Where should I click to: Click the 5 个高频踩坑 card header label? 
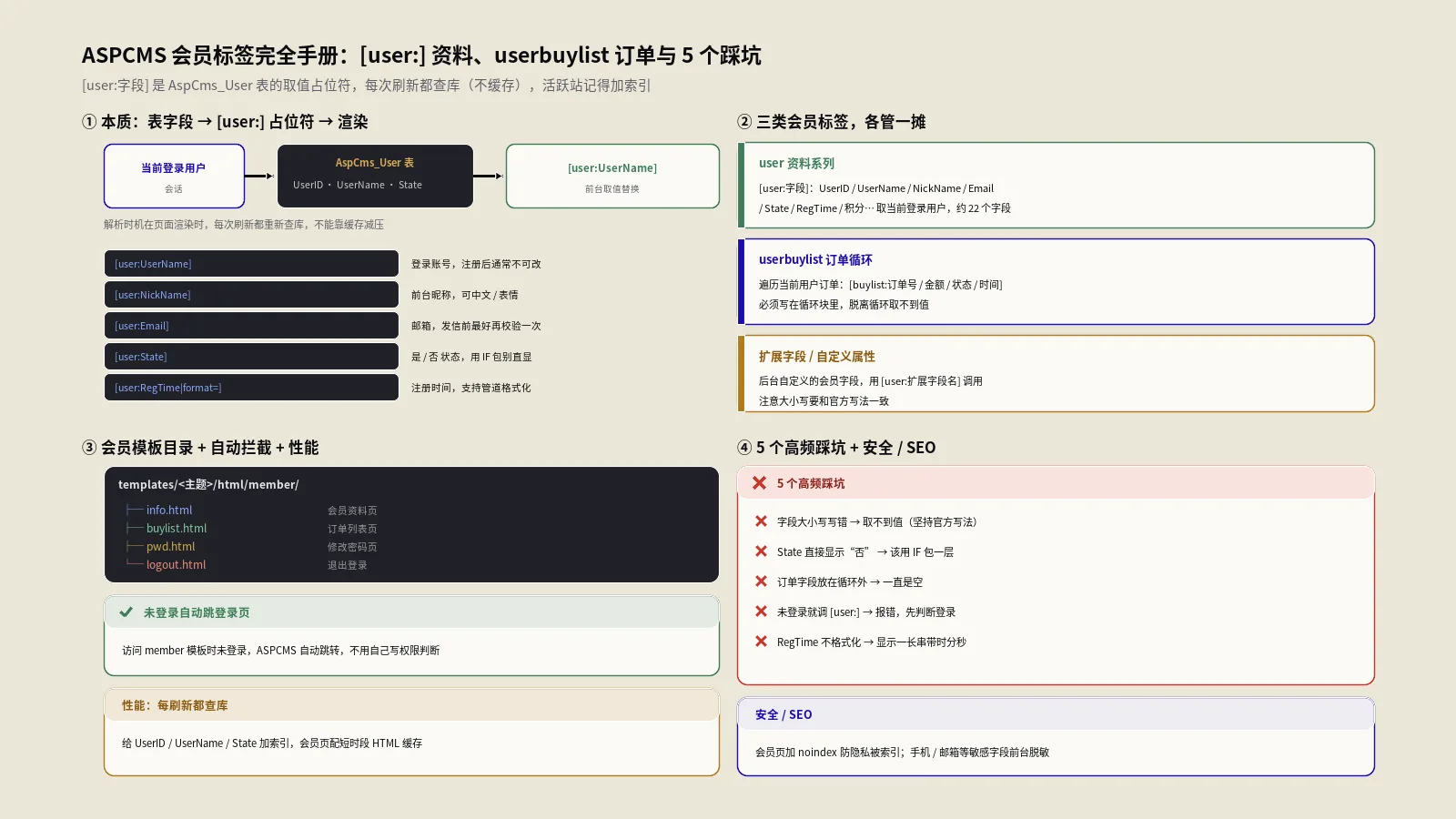coord(811,484)
